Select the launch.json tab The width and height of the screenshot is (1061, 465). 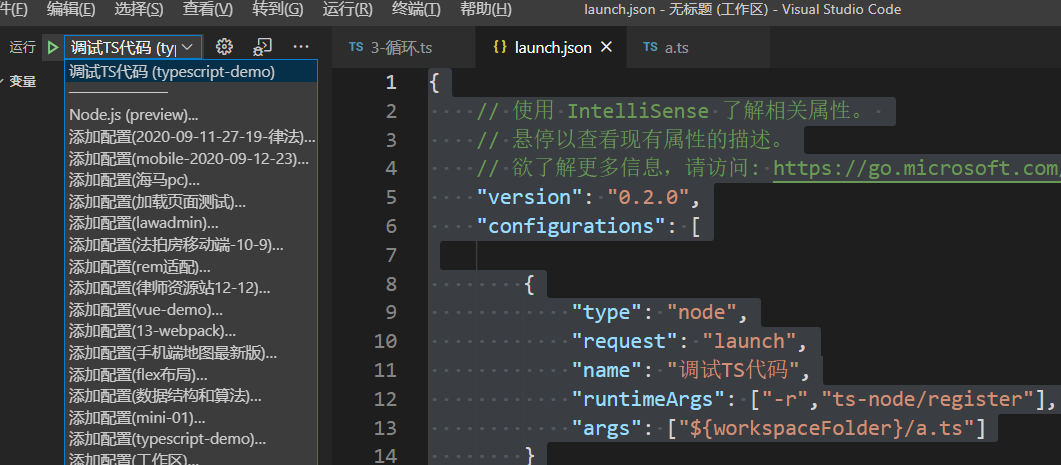point(551,47)
